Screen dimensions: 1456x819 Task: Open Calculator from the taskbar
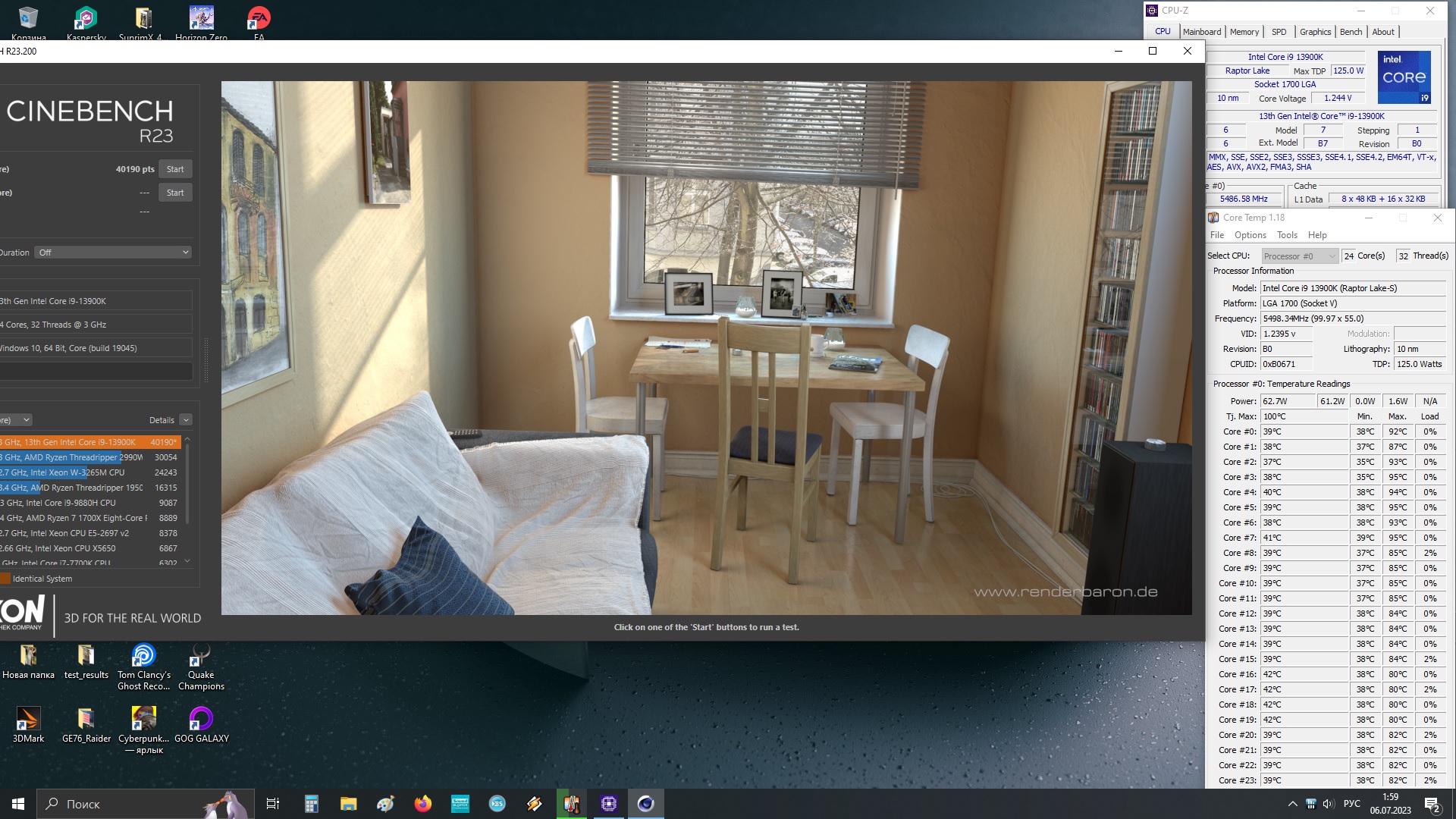click(311, 804)
